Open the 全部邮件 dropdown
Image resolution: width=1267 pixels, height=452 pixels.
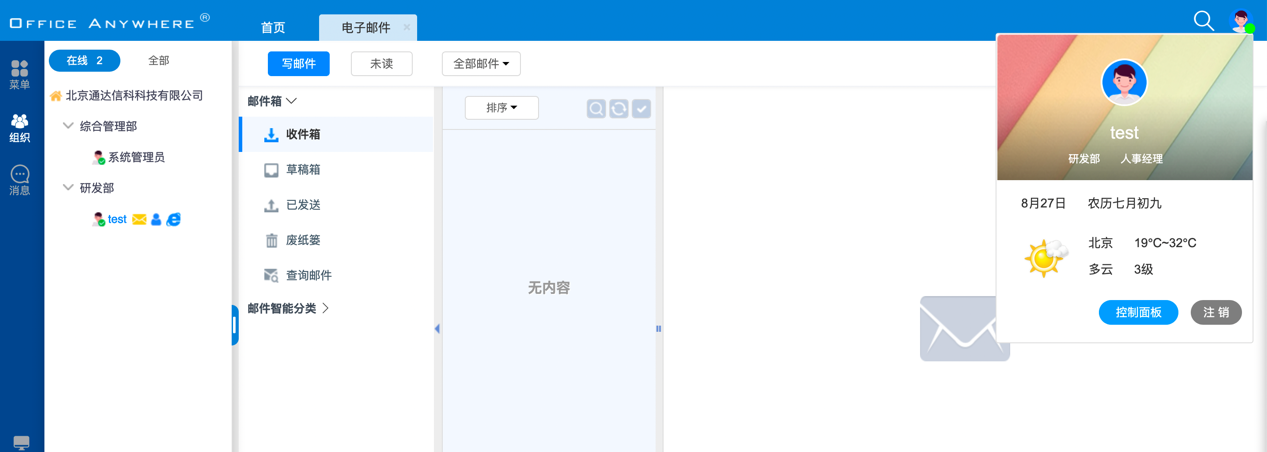point(481,64)
